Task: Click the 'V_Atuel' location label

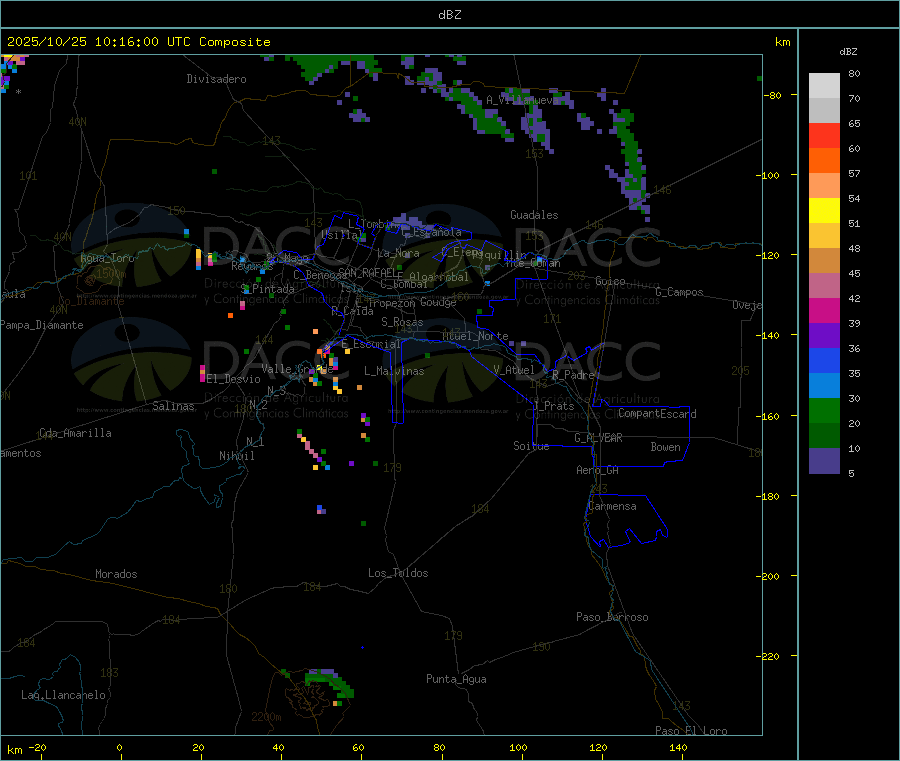Action: [x=514, y=370]
